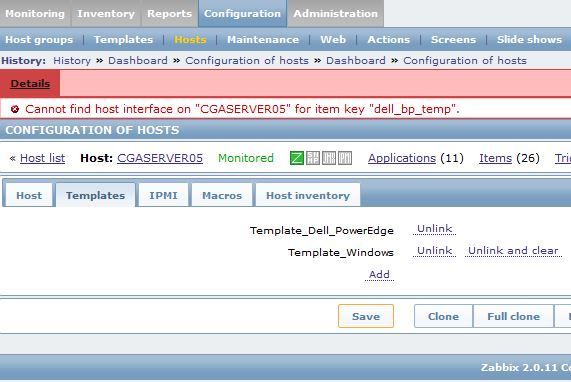The image size is (571, 382).
Task: Unlink Template_Windows
Action: (x=434, y=251)
